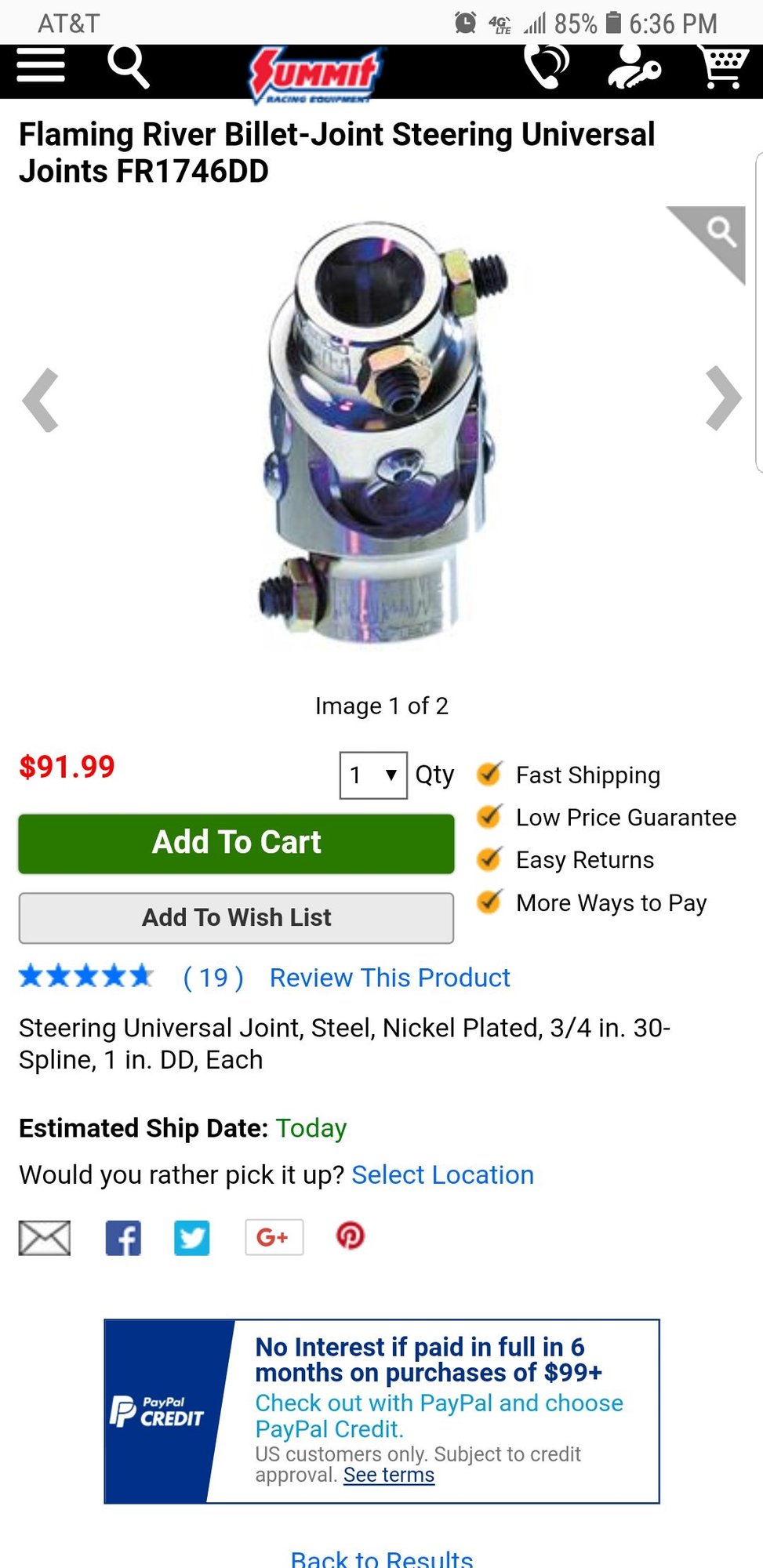Open the Qty quantity dropdown

373,775
